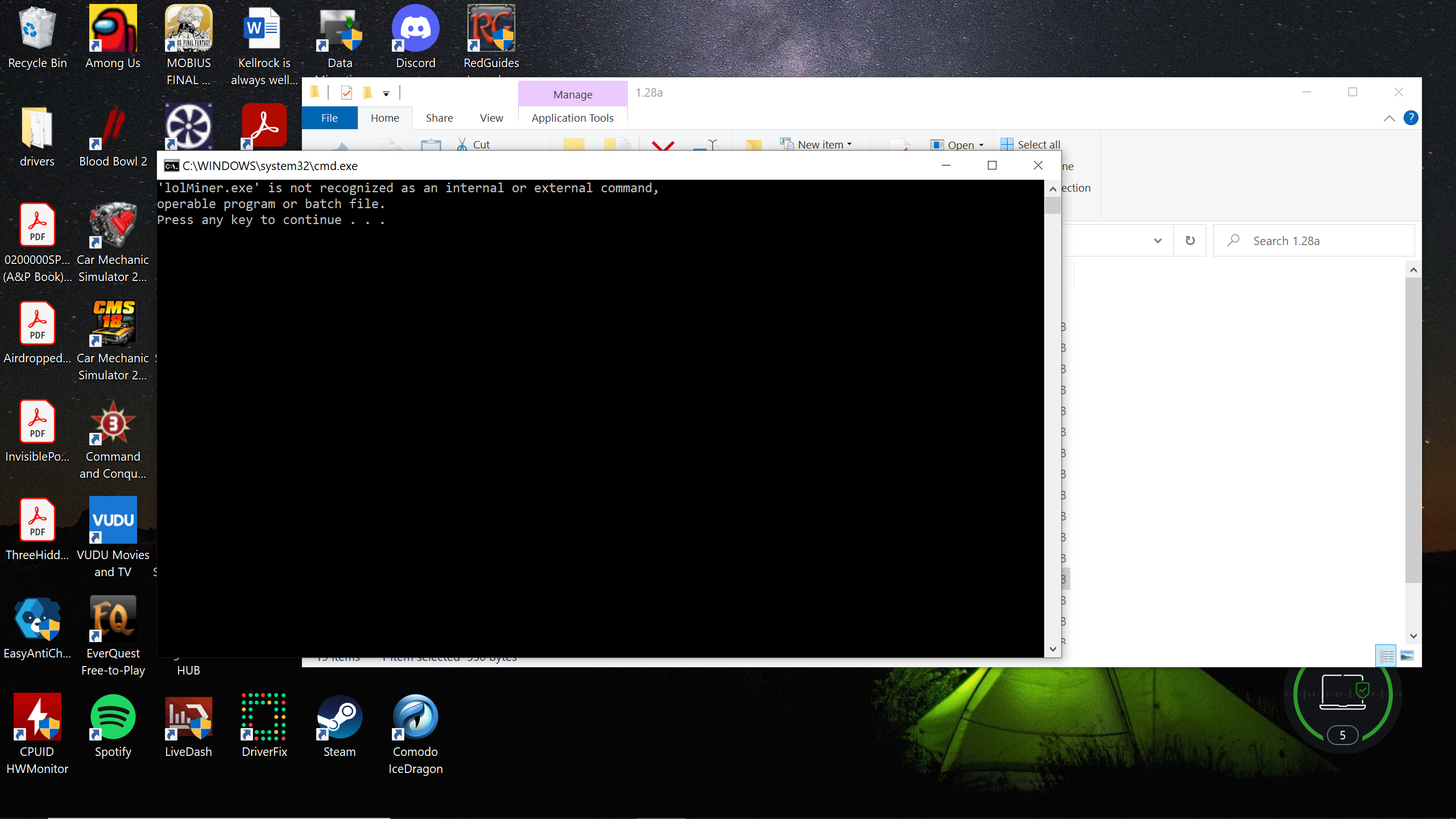The width and height of the screenshot is (1456, 819).
Task: Select the Home ribbon tab
Action: pos(384,118)
